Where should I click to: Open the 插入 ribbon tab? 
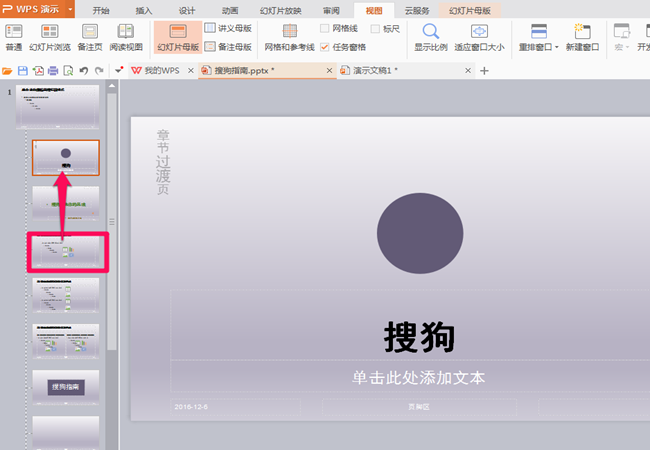click(144, 10)
